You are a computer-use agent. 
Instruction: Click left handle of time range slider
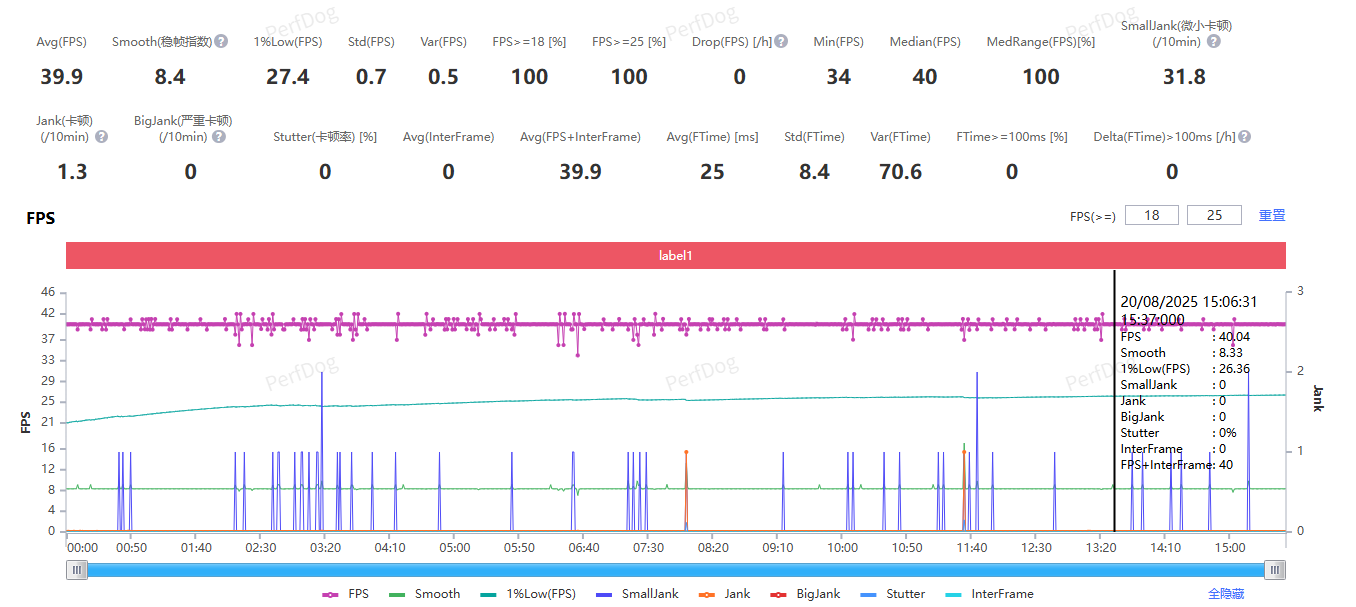coord(77,570)
